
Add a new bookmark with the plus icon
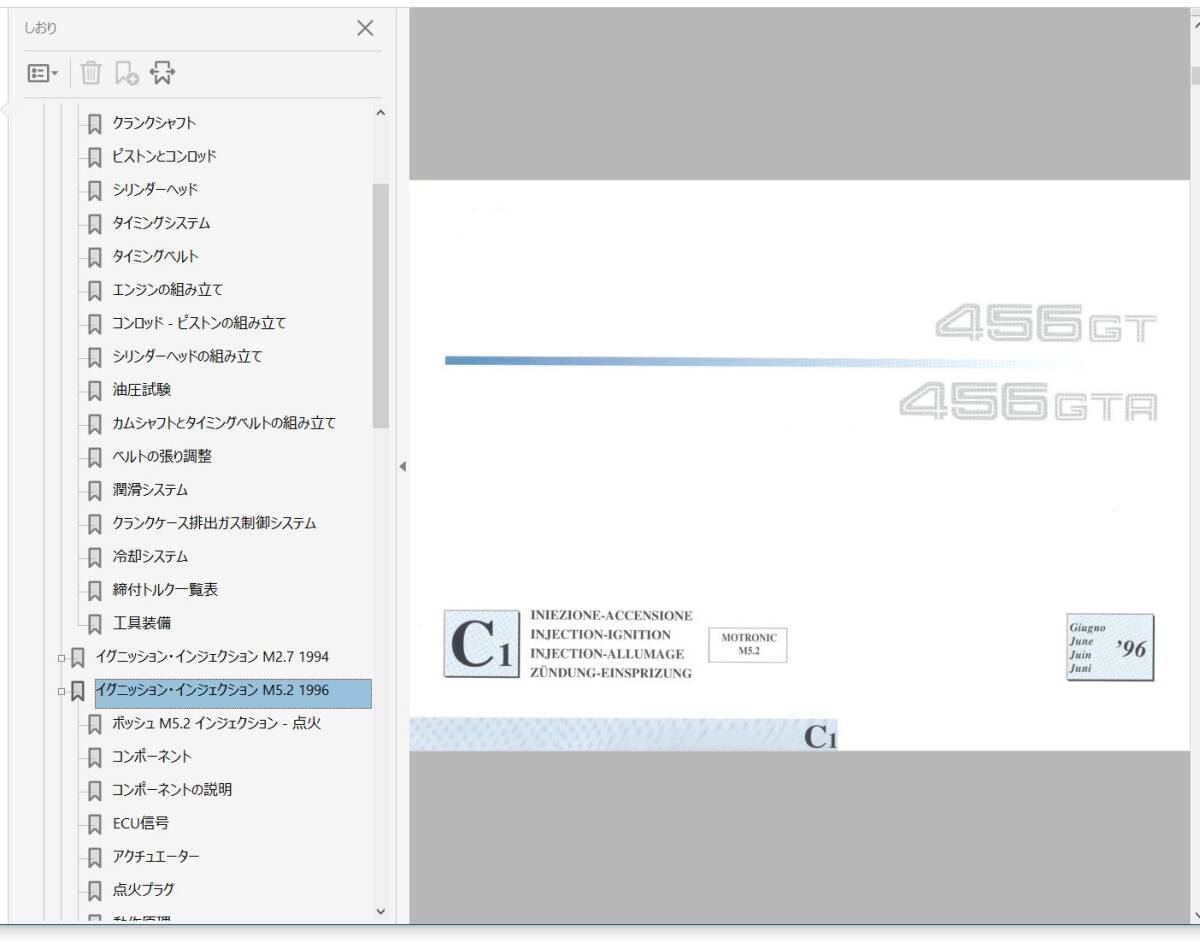(126, 73)
